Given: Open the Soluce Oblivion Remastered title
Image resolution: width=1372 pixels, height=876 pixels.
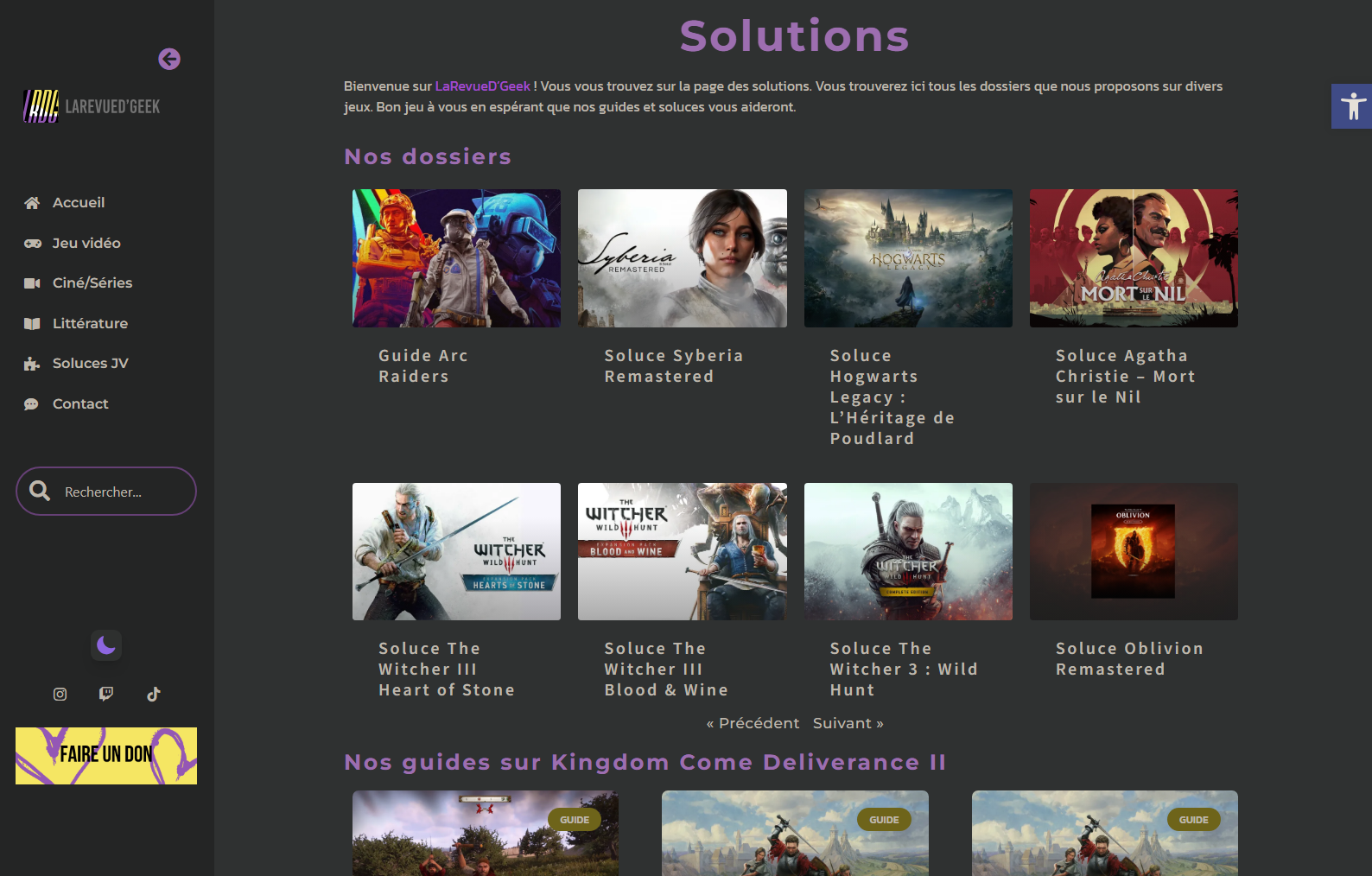Looking at the screenshot, I should 1128,658.
